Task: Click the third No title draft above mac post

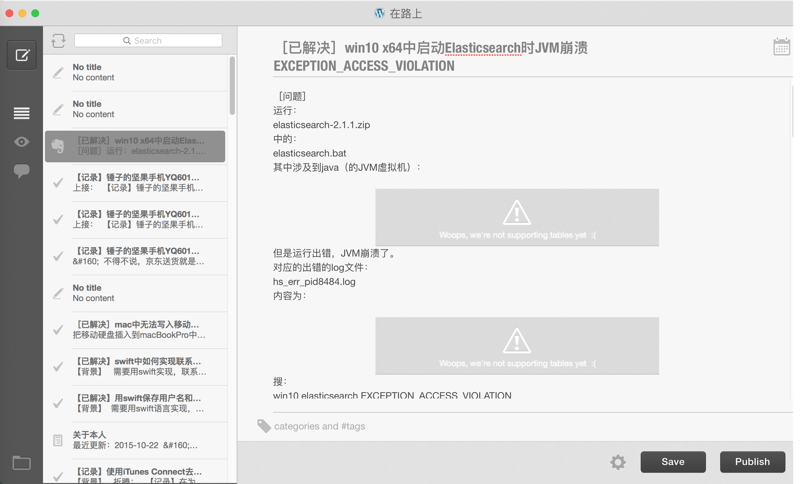Action: [135, 293]
